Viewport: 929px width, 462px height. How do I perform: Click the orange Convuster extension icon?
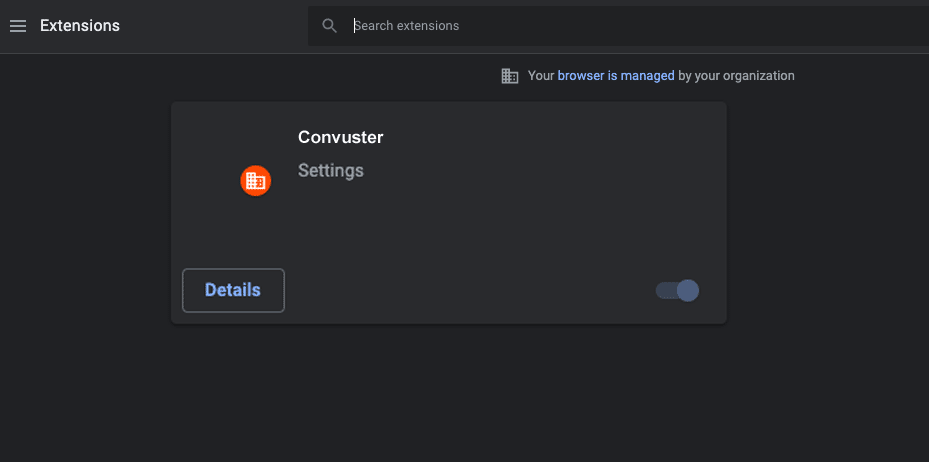(255, 181)
